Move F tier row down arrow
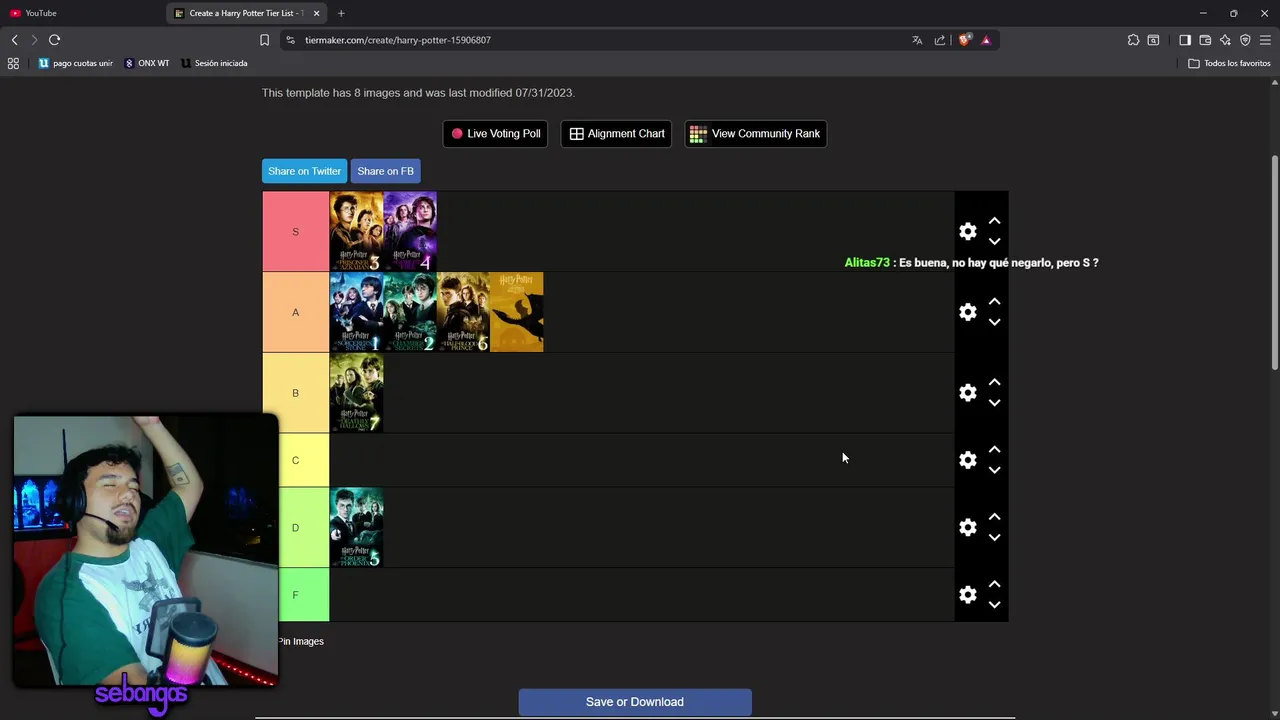The image size is (1280, 720). tap(994, 605)
